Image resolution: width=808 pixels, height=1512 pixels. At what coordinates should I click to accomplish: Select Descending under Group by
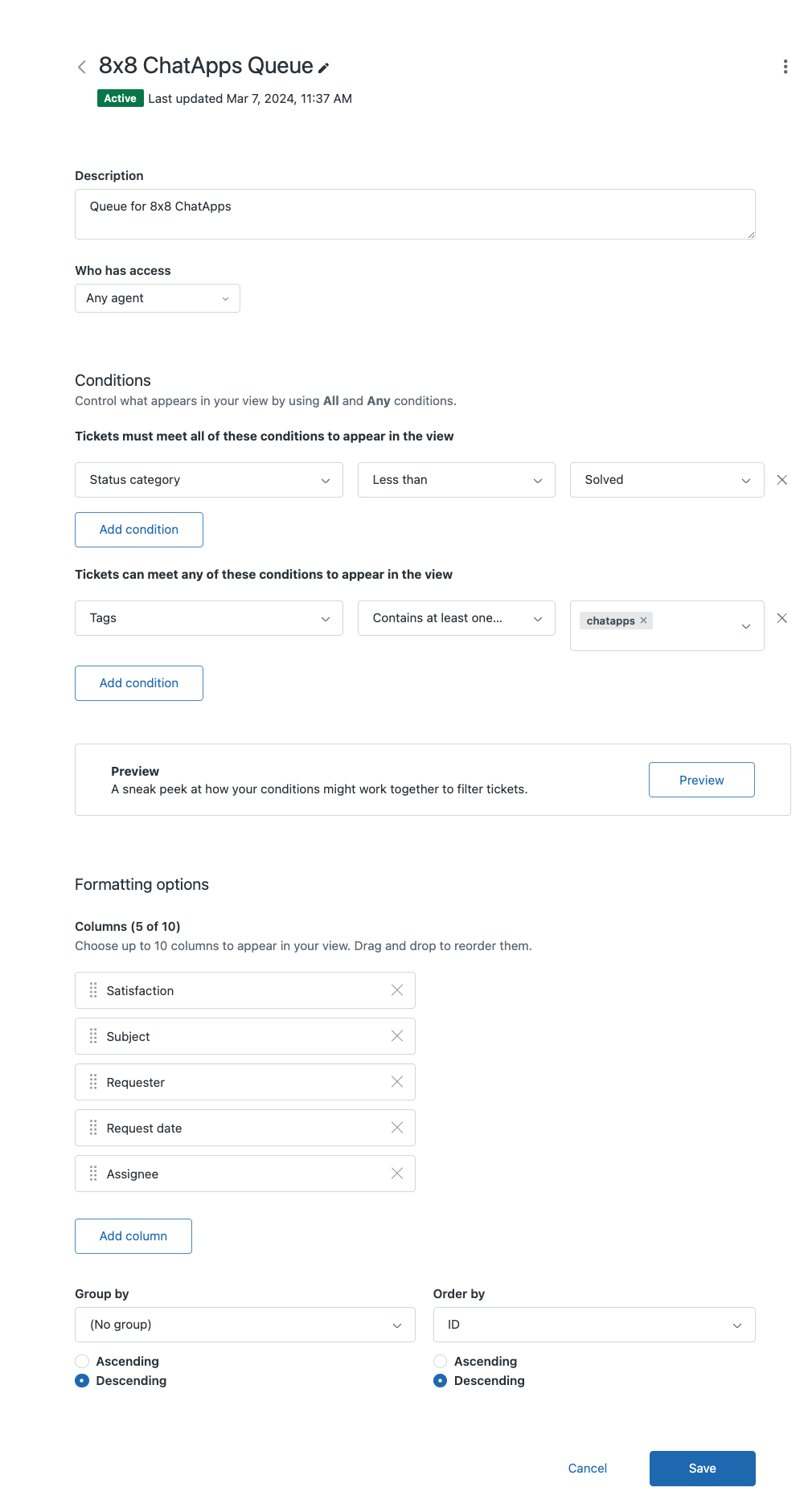[x=82, y=1380]
